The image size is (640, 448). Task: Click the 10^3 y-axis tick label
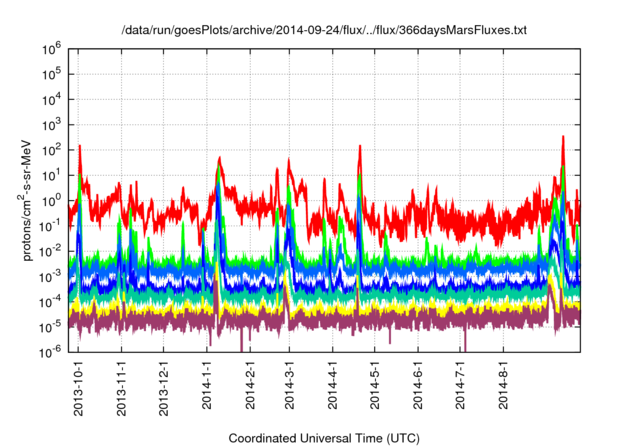coord(51,125)
